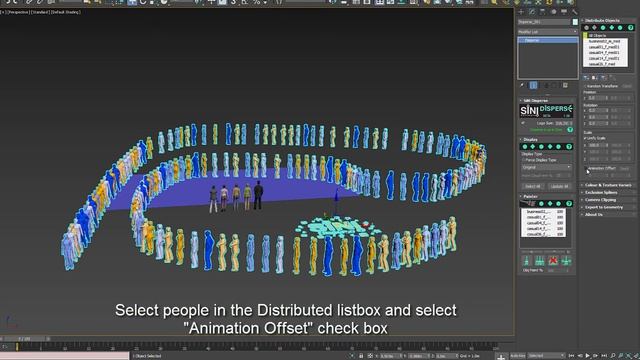Enable the Animation Offset checkbox

coord(586,168)
